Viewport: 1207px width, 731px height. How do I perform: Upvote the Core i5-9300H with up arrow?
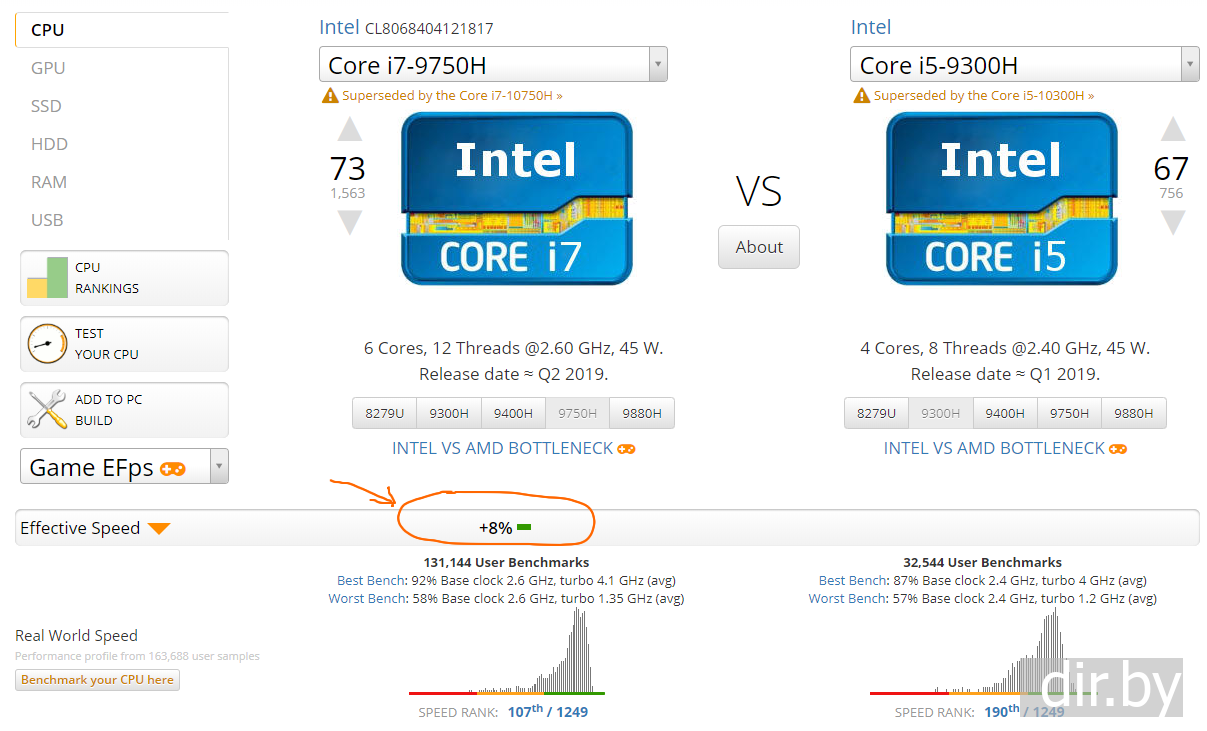pos(1172,130)
